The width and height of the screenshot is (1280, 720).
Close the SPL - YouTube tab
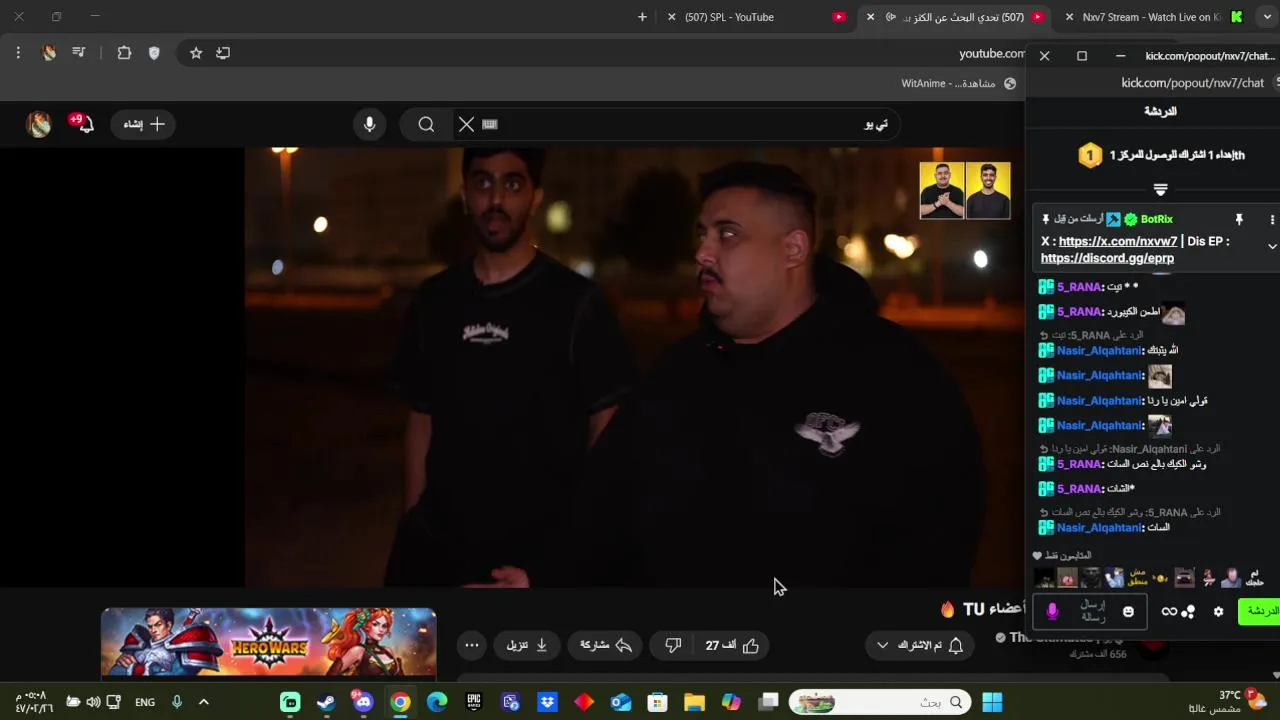pyautogui.click(x=671, y=17)
